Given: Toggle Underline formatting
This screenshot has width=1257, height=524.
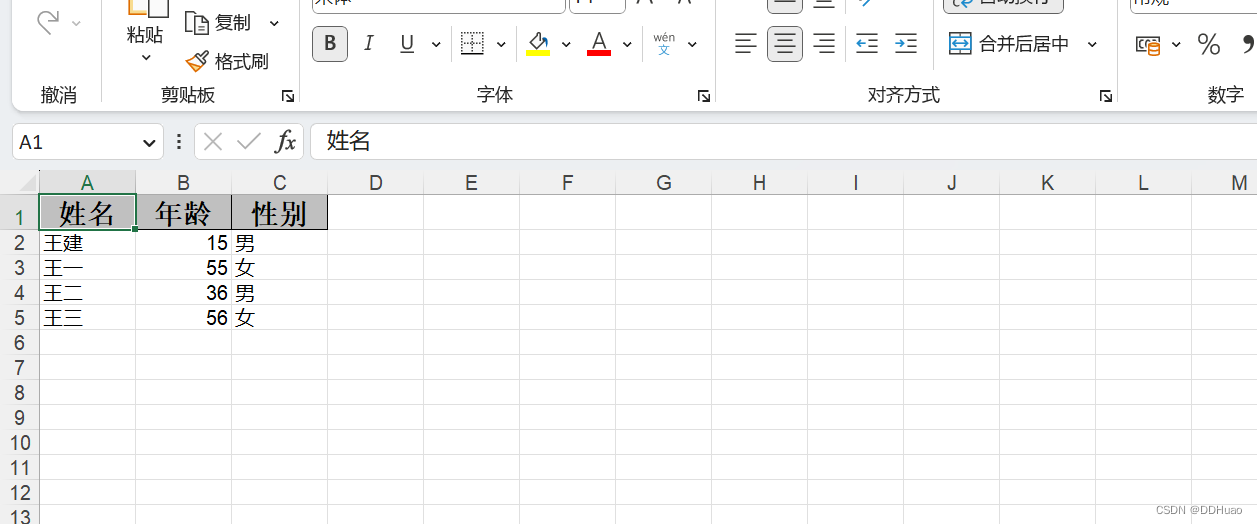Looking at the screenshot, I should (407, 44).
